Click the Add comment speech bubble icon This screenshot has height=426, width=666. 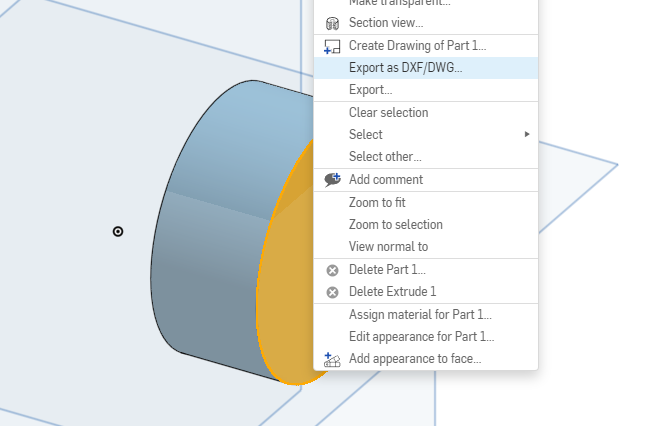[x=333, y=180]
